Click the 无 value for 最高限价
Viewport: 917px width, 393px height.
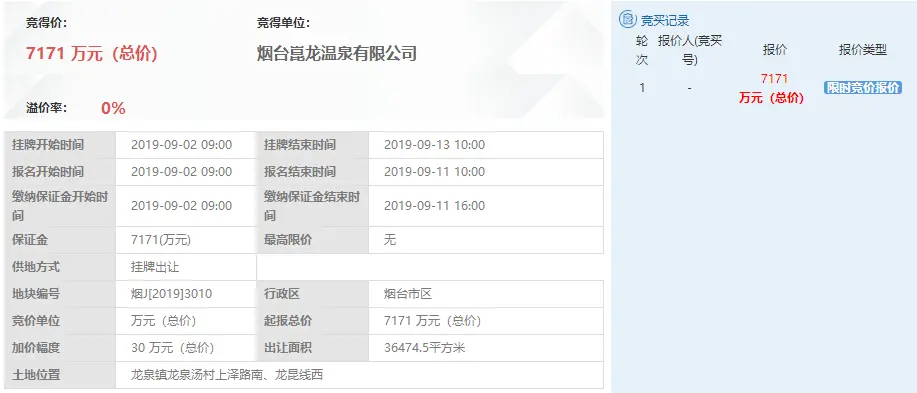(390, 240)
